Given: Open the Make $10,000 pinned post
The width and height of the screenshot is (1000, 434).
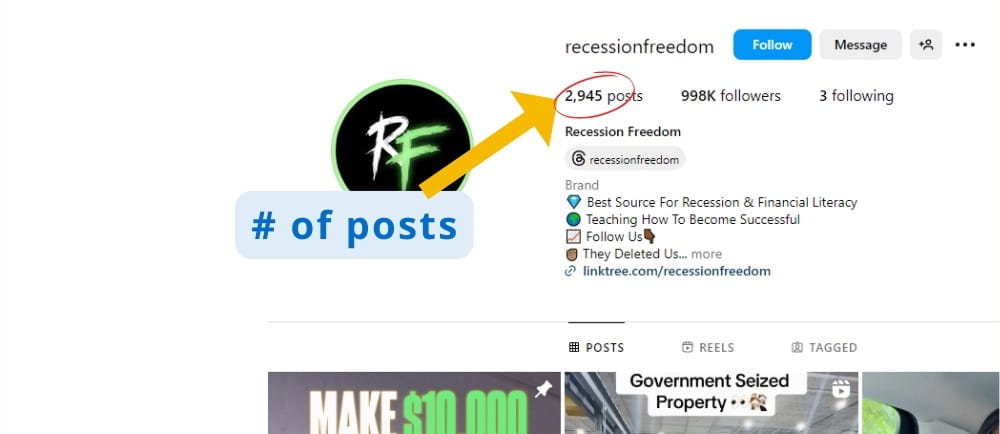Looking at the screenshot, I should [414, 403].
